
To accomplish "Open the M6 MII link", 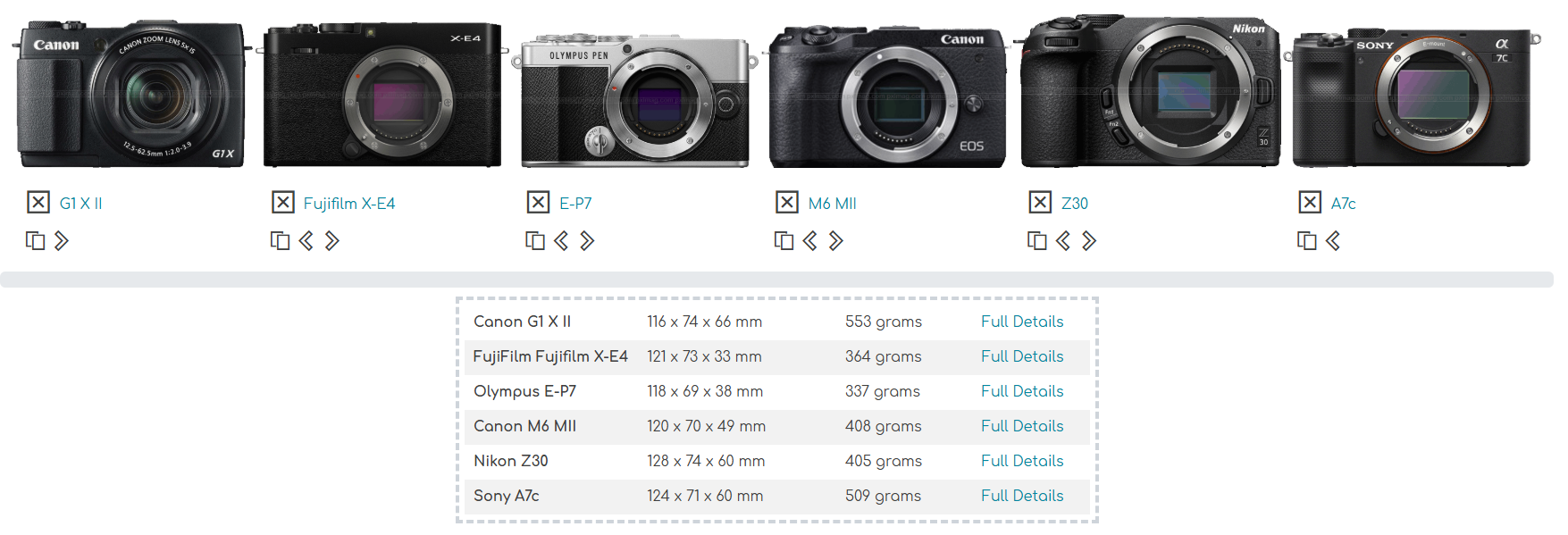I will tap(833, 204).
